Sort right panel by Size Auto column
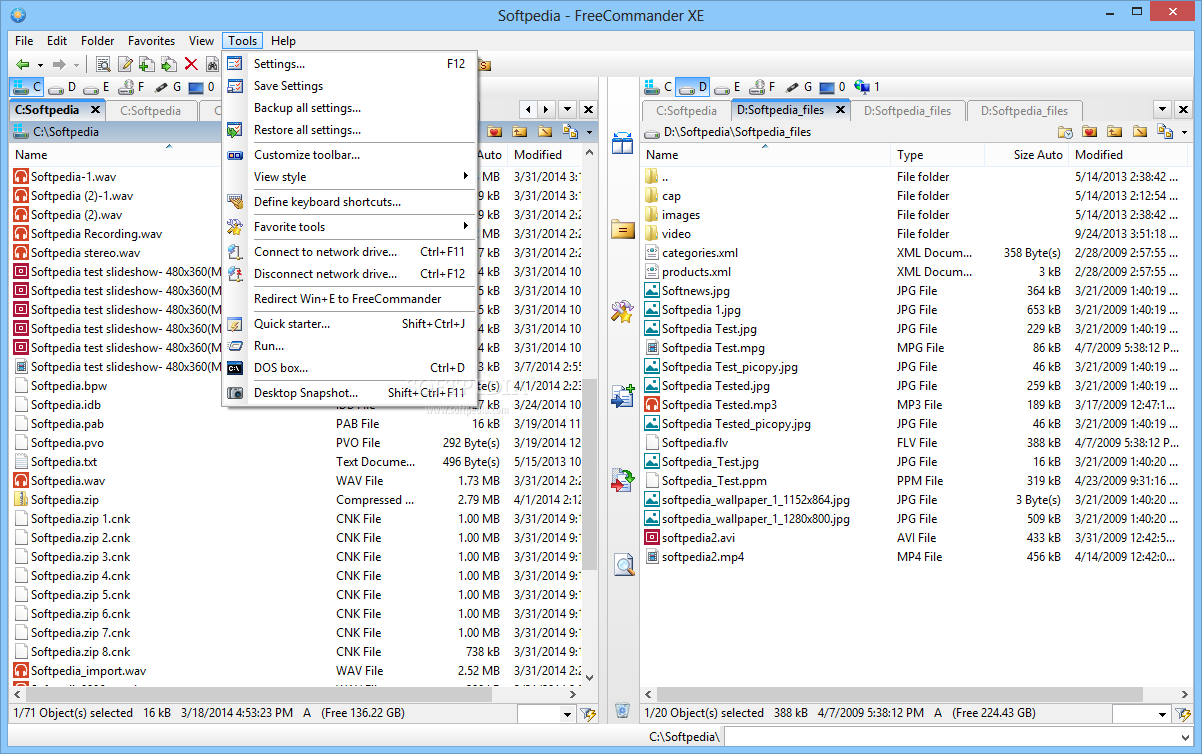 coord(1027,155)
